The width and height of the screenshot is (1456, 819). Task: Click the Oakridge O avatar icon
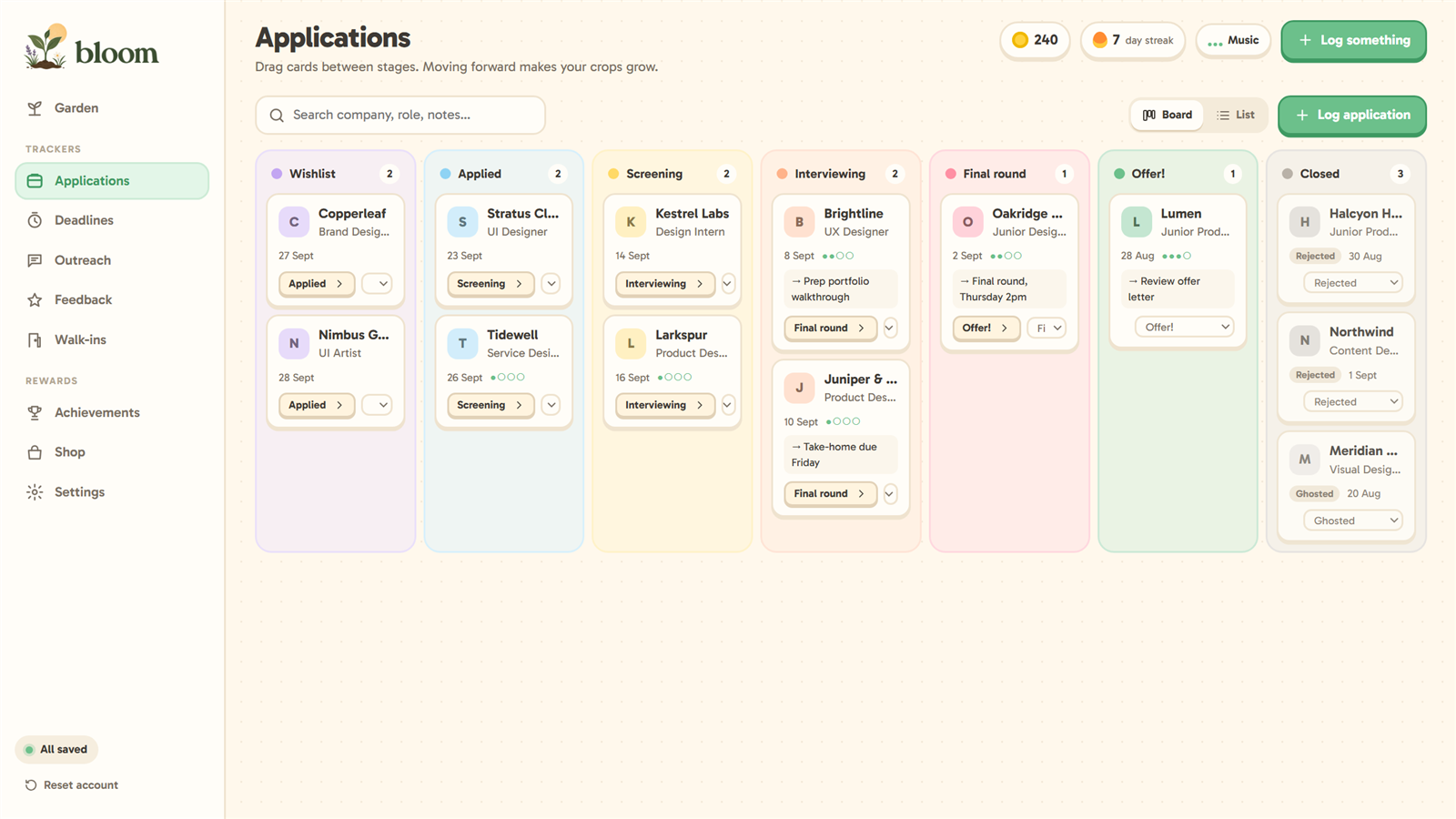coord(967,222)
